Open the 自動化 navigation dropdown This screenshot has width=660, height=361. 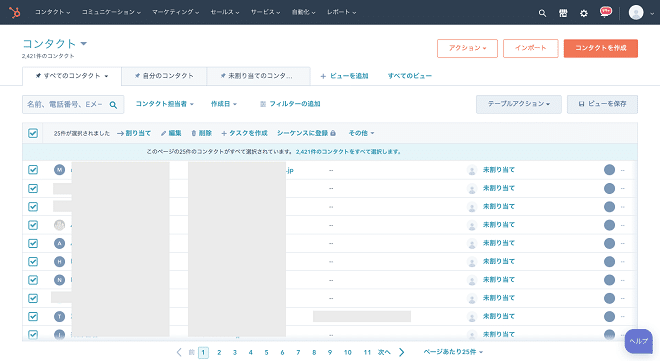click(303, 12)
